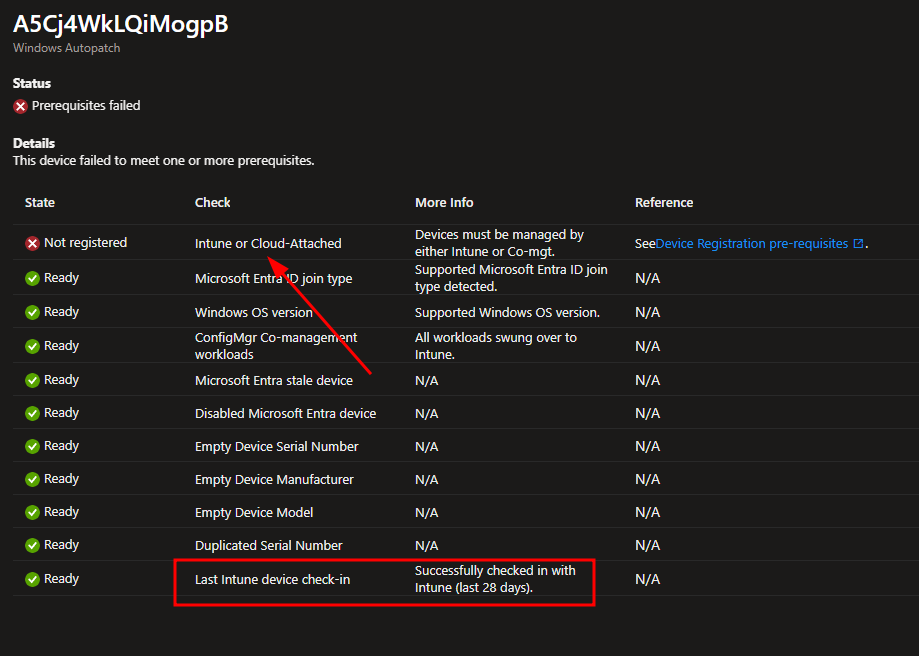The height and width of the screenshot is (656, 919).
Task: Click More Info N/A for Empty Device Model
Action: (427, 512)
